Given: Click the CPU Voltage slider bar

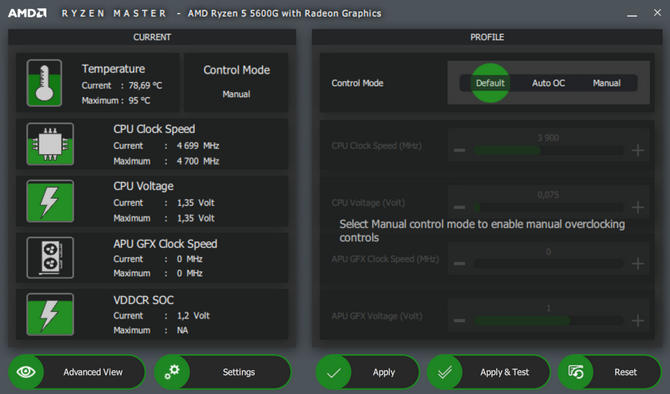Looking at the screenshot, I should click(548, 207).
